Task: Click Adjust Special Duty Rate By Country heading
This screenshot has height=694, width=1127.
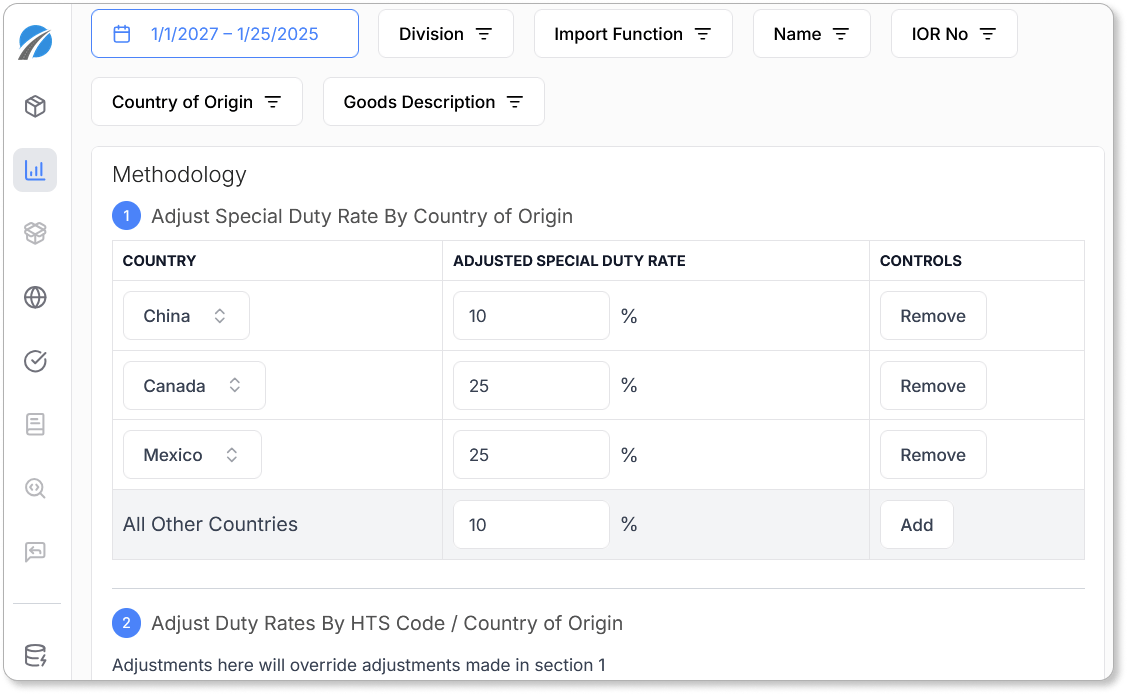Action: (x=362, y=216)
